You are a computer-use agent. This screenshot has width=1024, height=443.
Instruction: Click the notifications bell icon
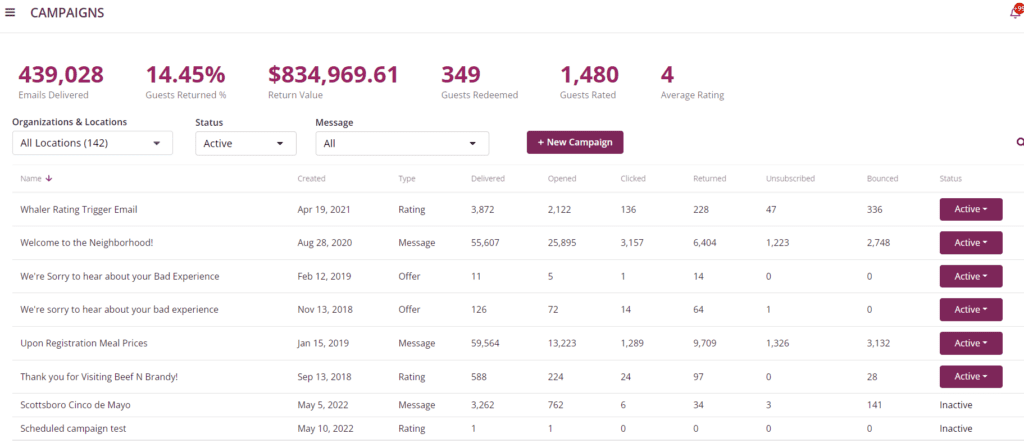click(x=1016, y=13)
